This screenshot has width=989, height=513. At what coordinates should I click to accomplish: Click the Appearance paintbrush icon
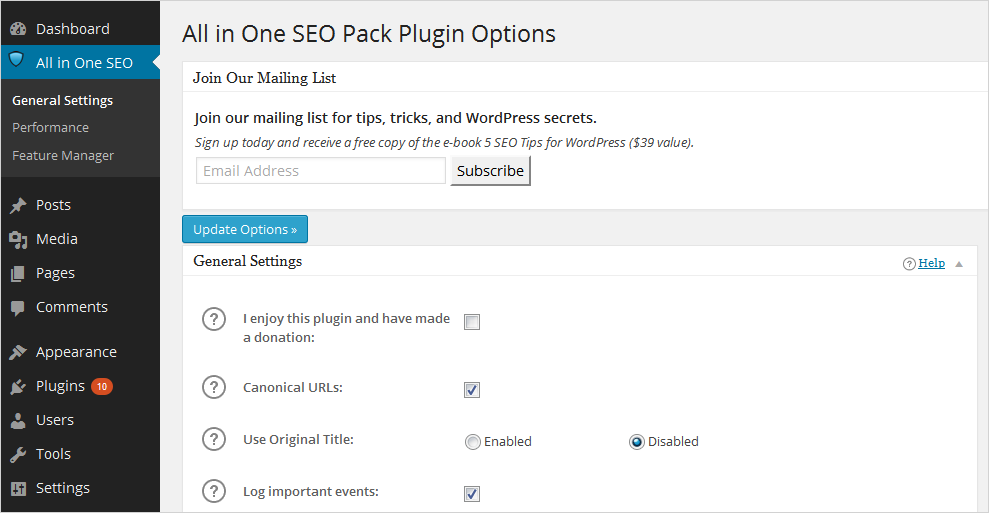coord(17,352)
